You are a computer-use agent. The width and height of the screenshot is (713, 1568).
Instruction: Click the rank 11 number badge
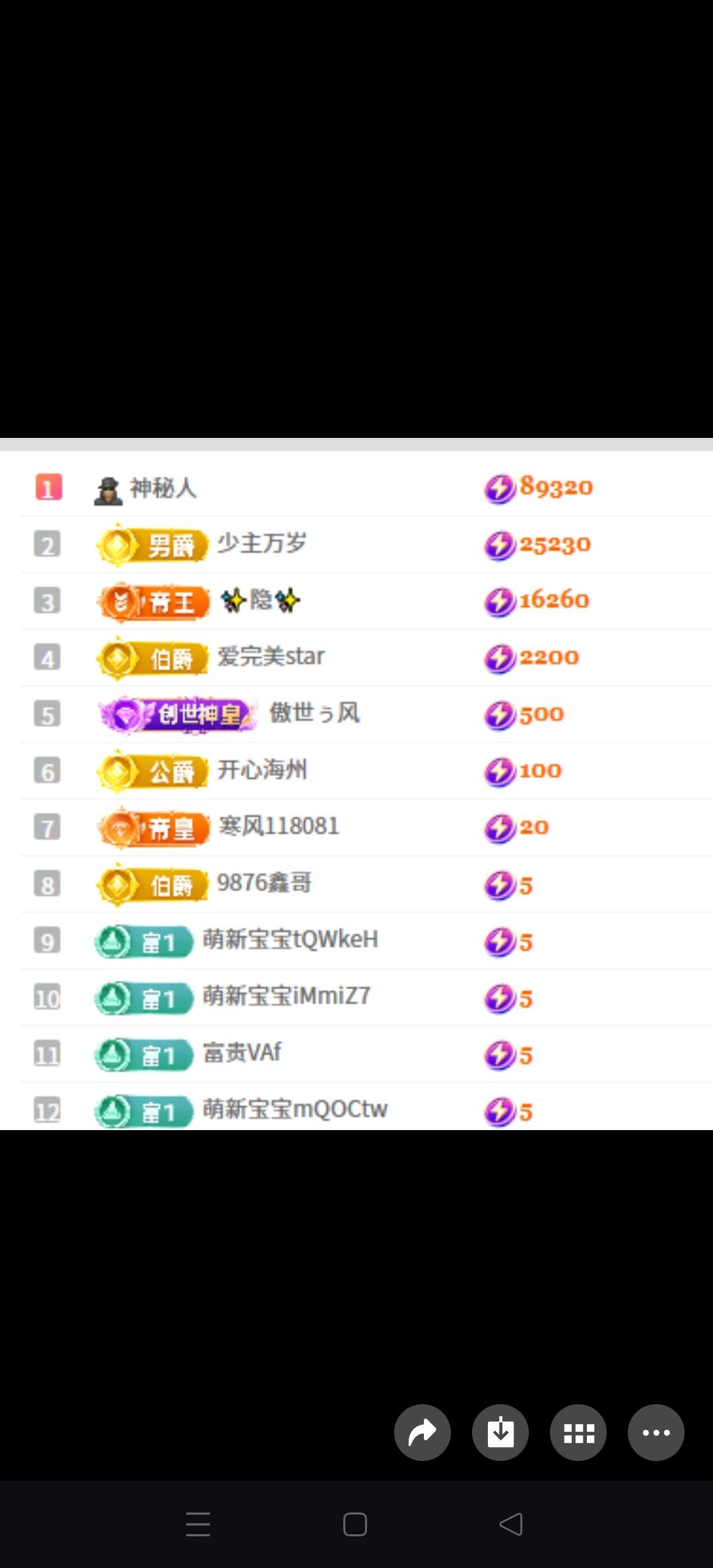pos(48,1054)
